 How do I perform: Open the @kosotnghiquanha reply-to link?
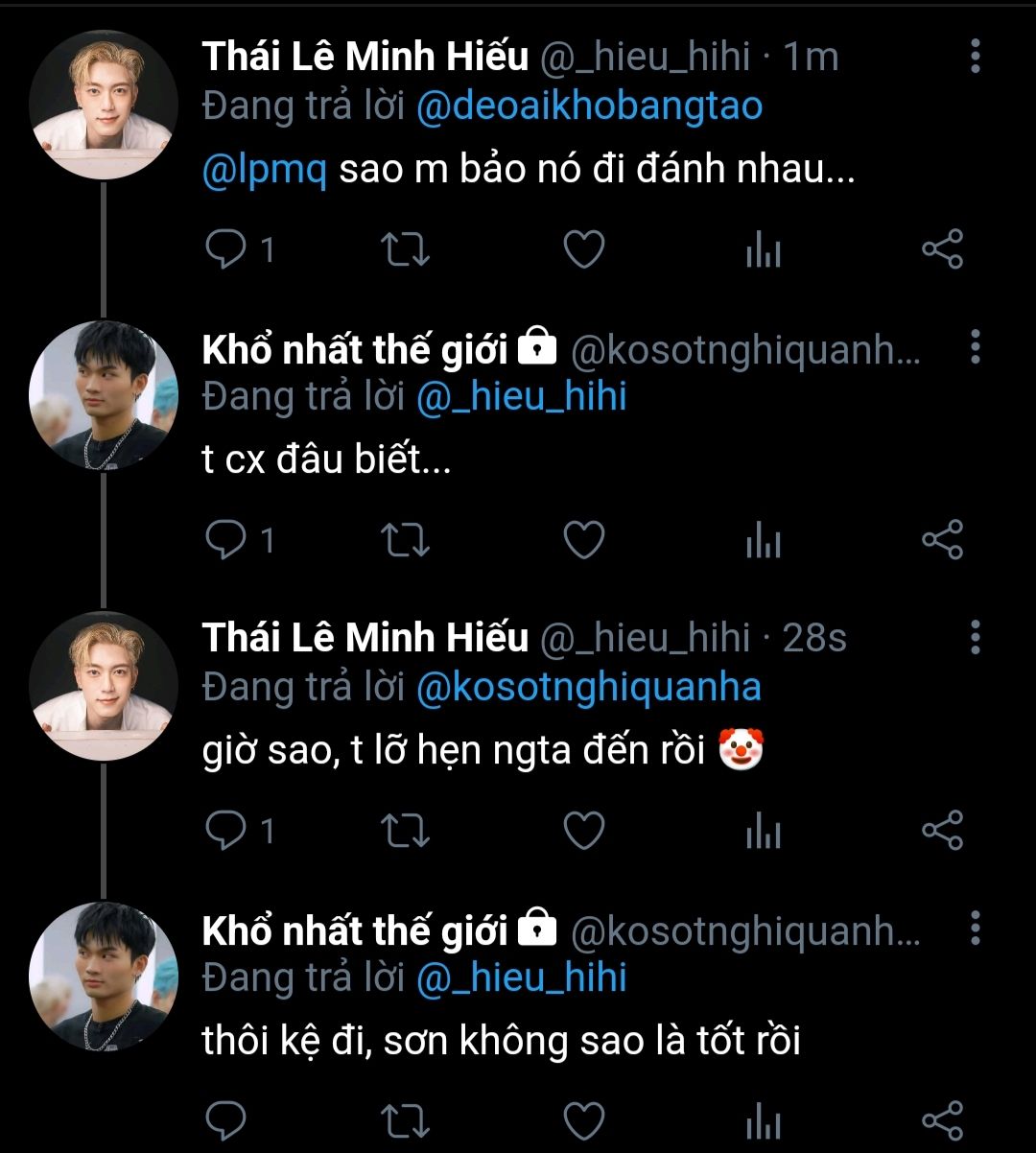click(x=589, y=687)
